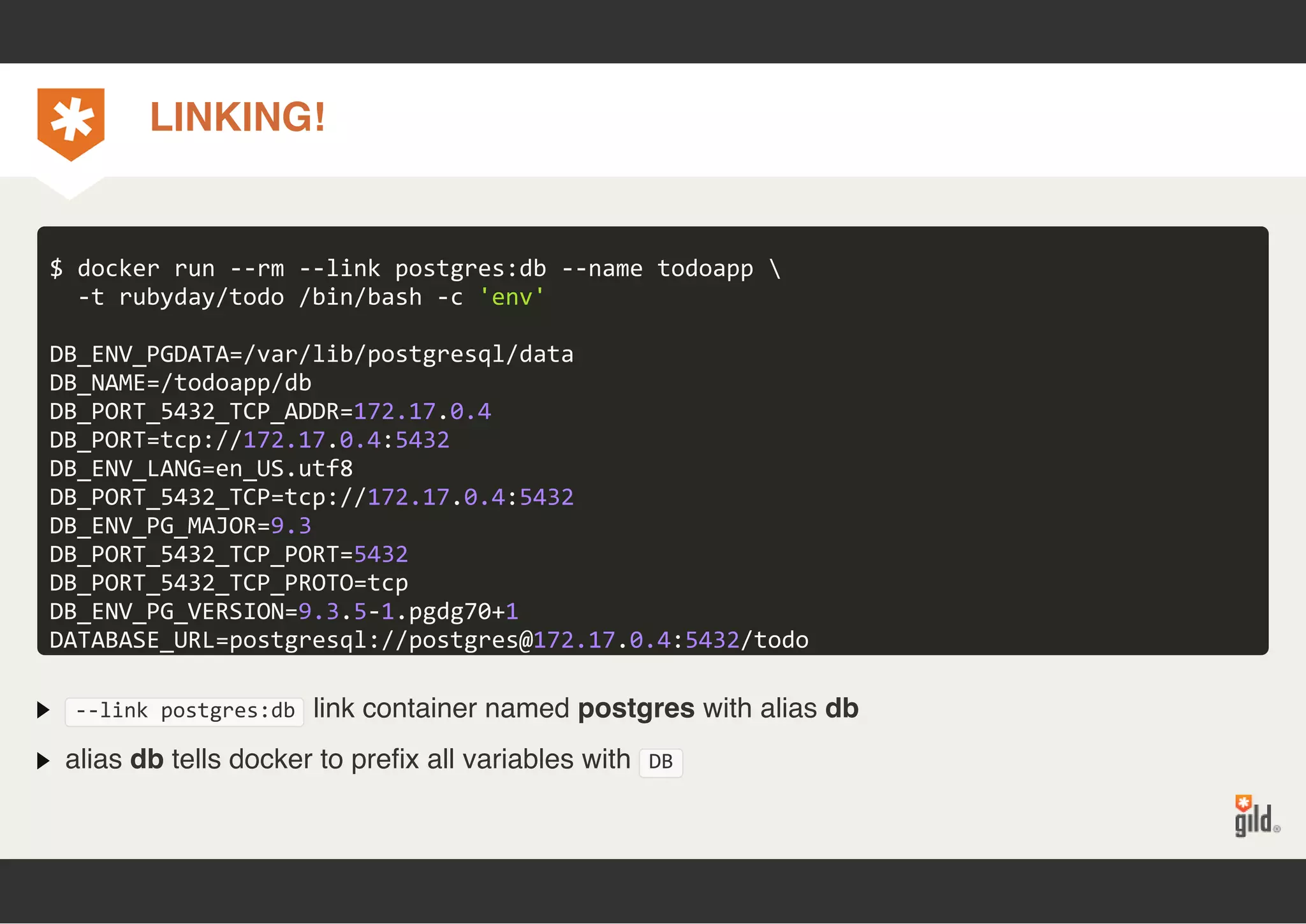
Task: Click the DB_NAME=/todoapp/db line
Action: [x=180, y=383]
